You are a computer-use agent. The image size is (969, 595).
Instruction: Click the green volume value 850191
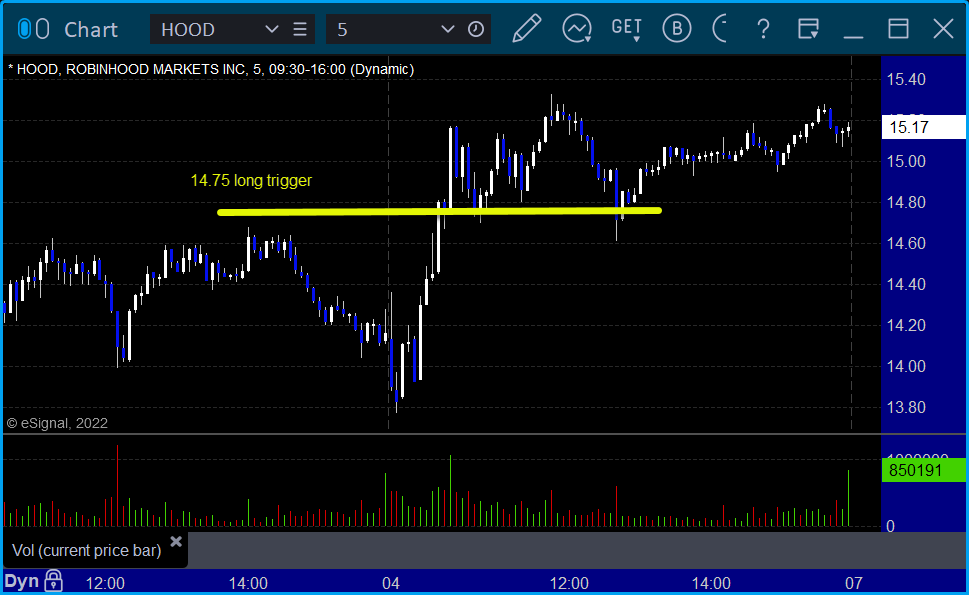(923, 471)
